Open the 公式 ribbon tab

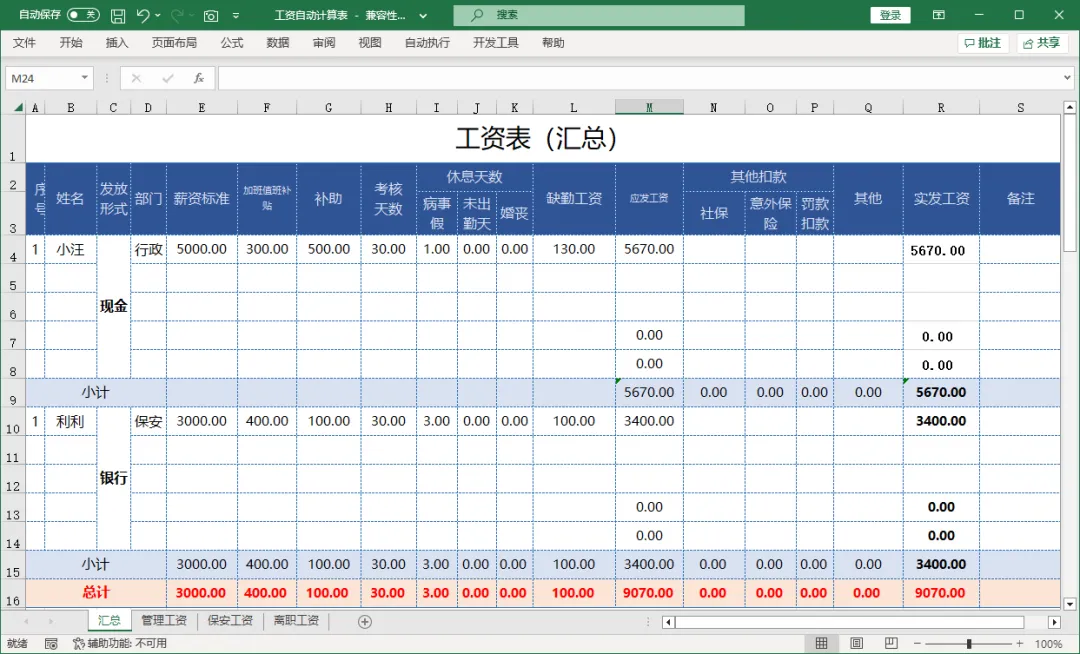(232, 43)
